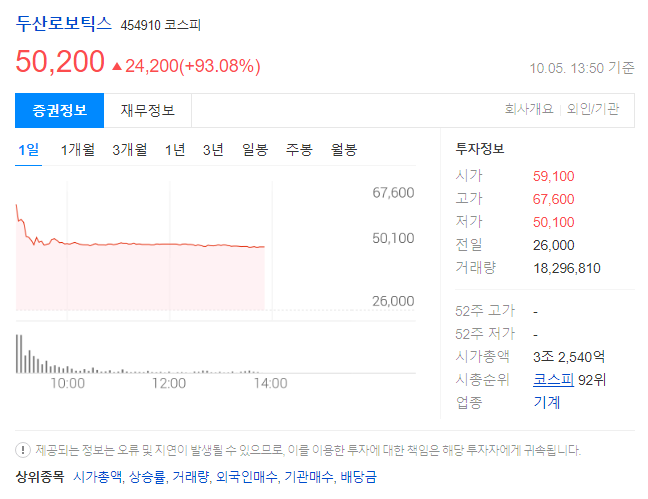
Task: Open the 외인/기관 link
Action: [593, 109]
